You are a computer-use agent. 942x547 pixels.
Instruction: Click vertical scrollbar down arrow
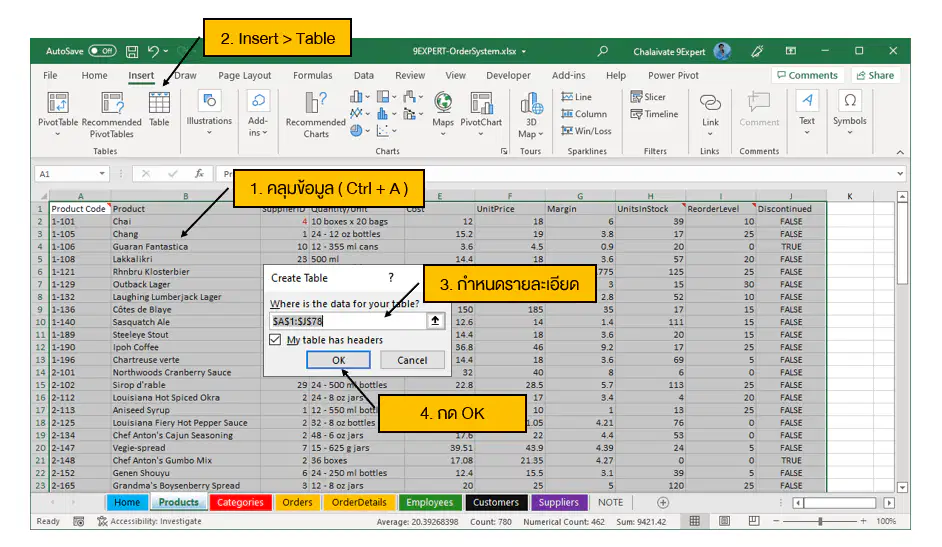tap(902, 487)
